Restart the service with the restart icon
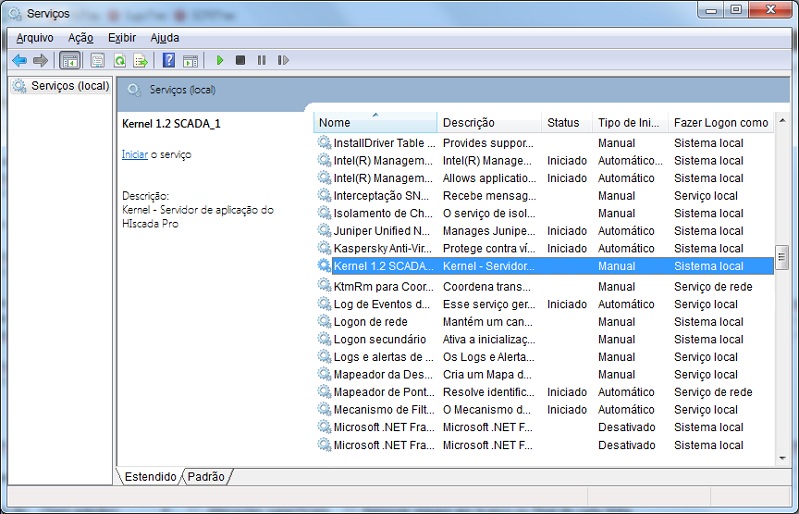The height and width of the screenshot is (514, 799). (283, 60)
